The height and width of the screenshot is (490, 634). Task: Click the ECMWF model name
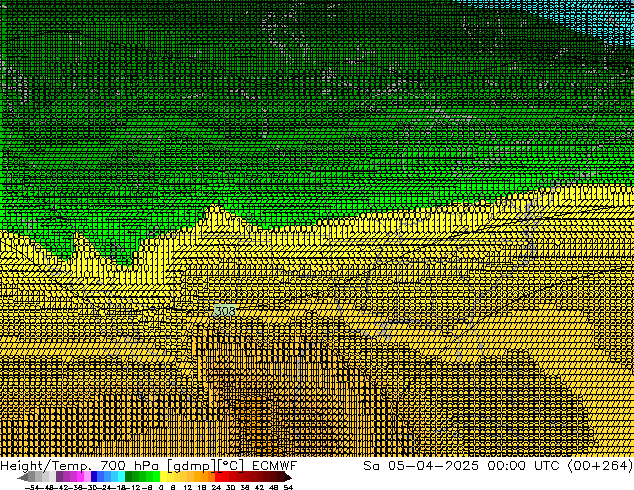[275, 466]
